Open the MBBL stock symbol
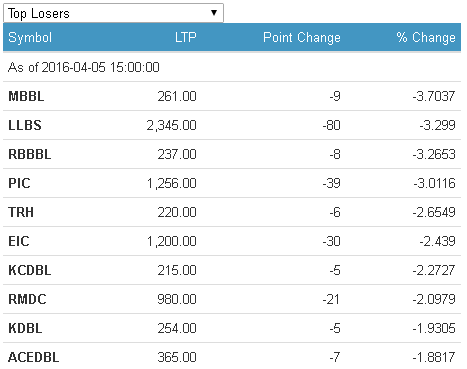 click(26, 96)
